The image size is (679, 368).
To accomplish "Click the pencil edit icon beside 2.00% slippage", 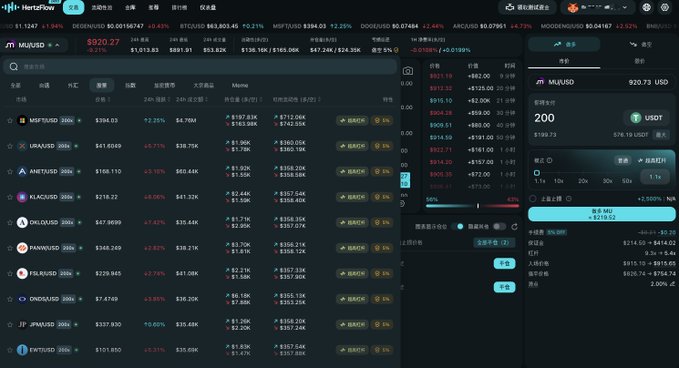I will tap(672, 284).
